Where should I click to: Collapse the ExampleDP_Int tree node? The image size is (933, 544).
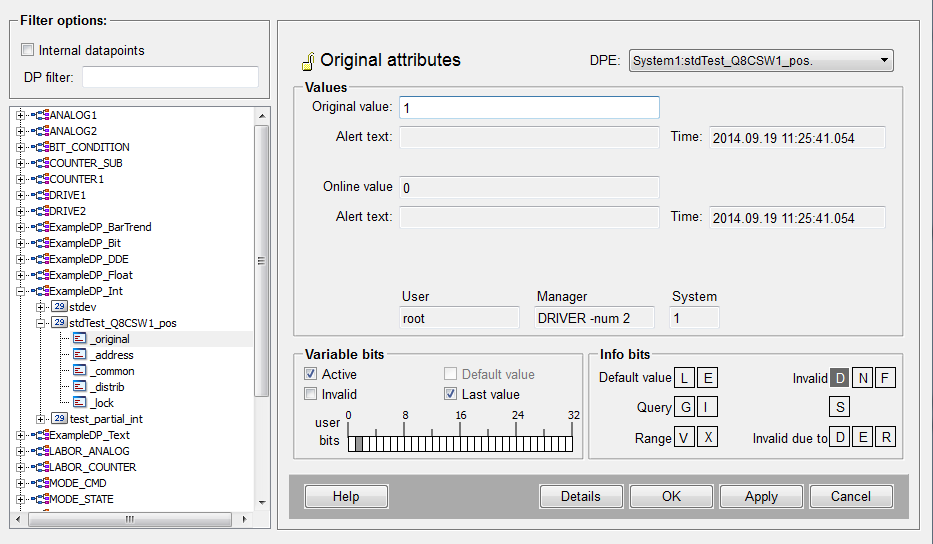(20, 291)
